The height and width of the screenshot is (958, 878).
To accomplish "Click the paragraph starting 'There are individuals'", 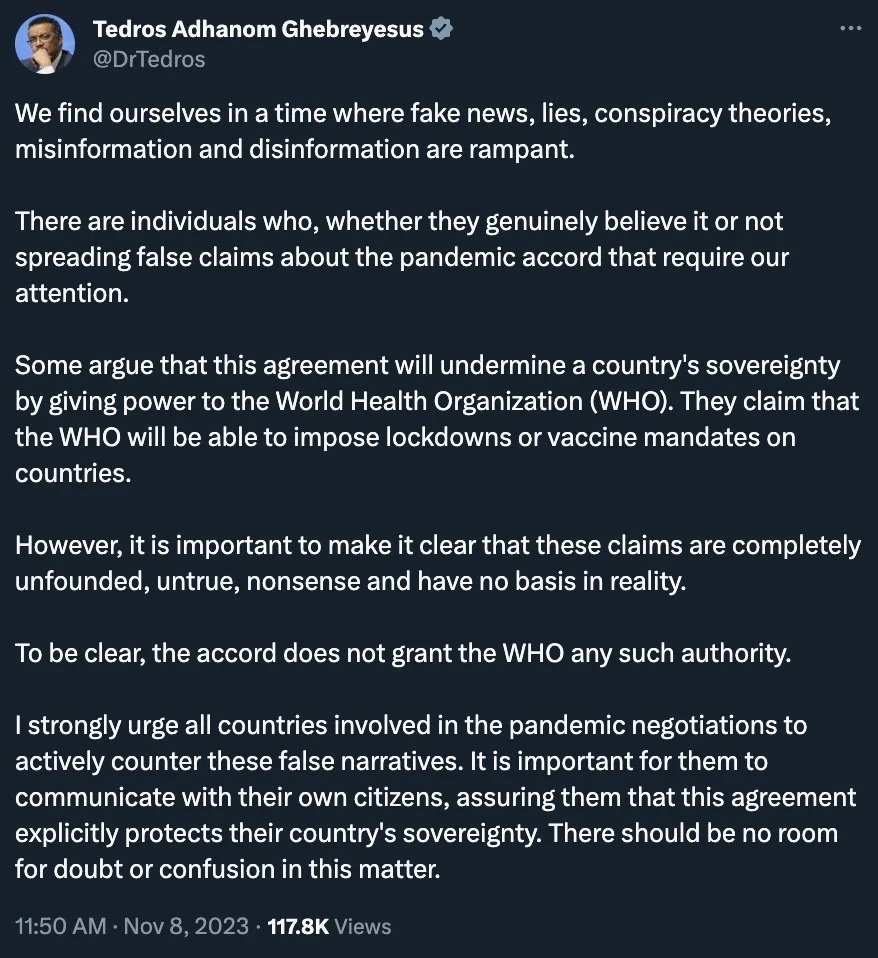I will tap(402, 257).
